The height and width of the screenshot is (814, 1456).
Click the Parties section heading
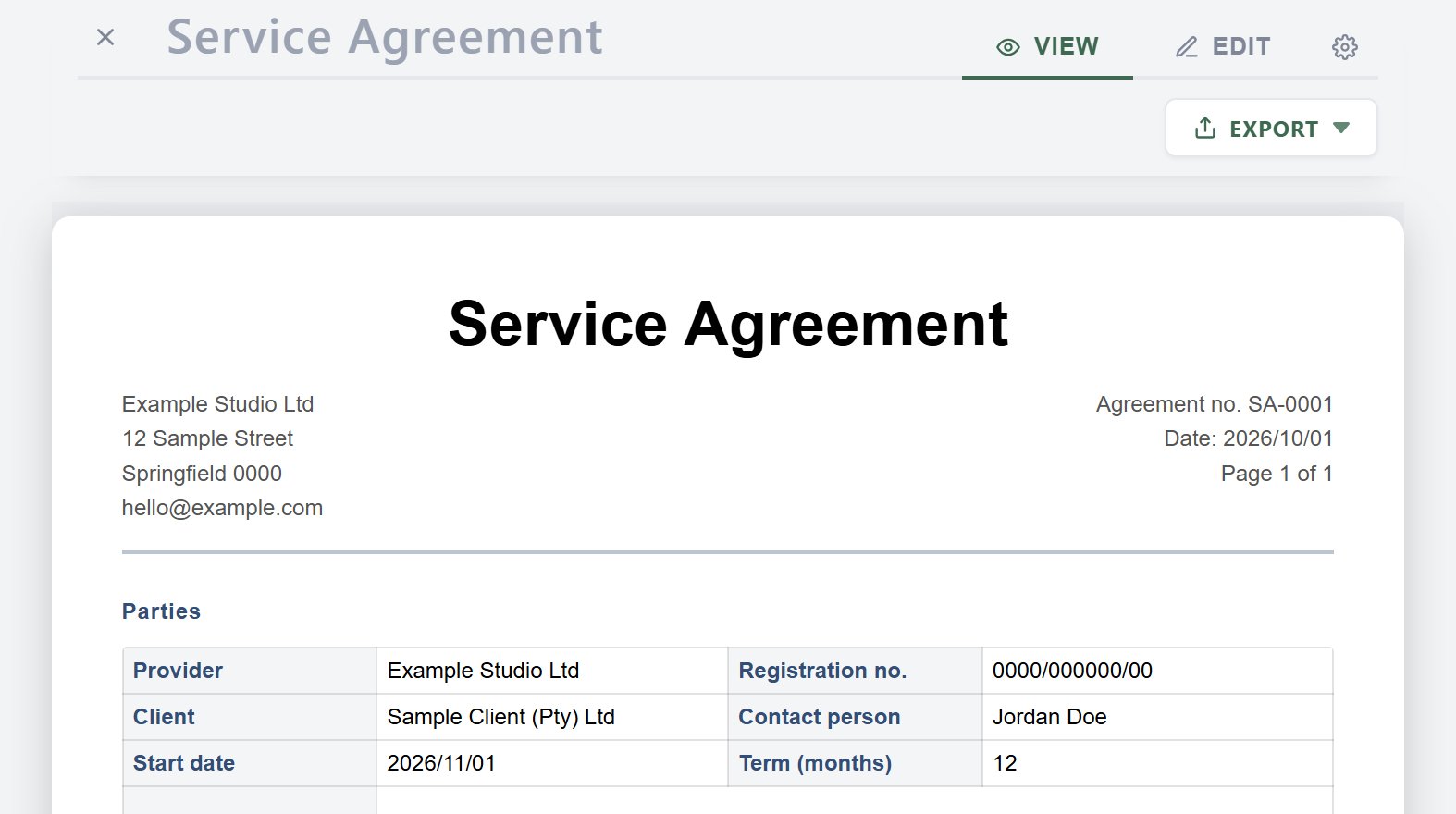tap(161, 611)
